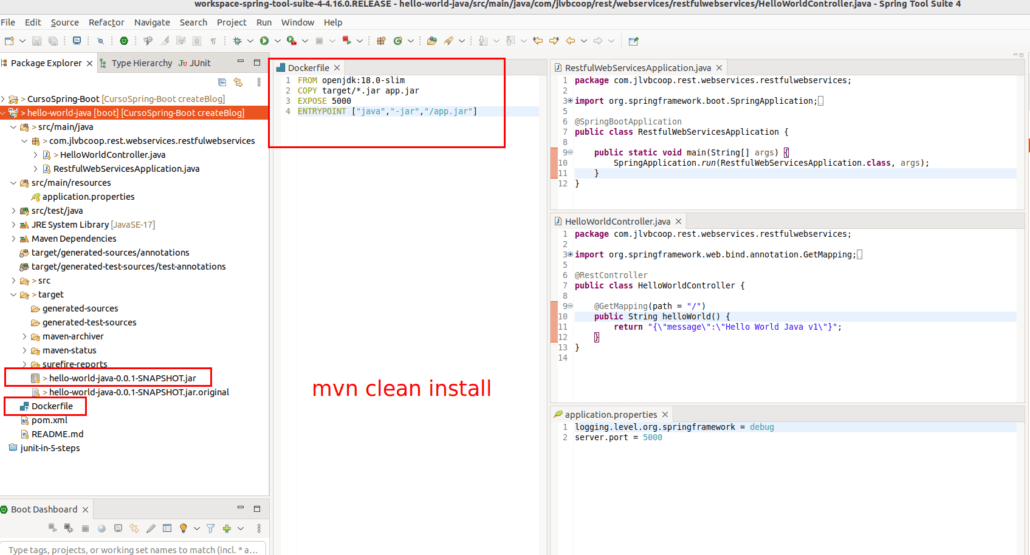Expand the Maven Dependencies node

13,239
